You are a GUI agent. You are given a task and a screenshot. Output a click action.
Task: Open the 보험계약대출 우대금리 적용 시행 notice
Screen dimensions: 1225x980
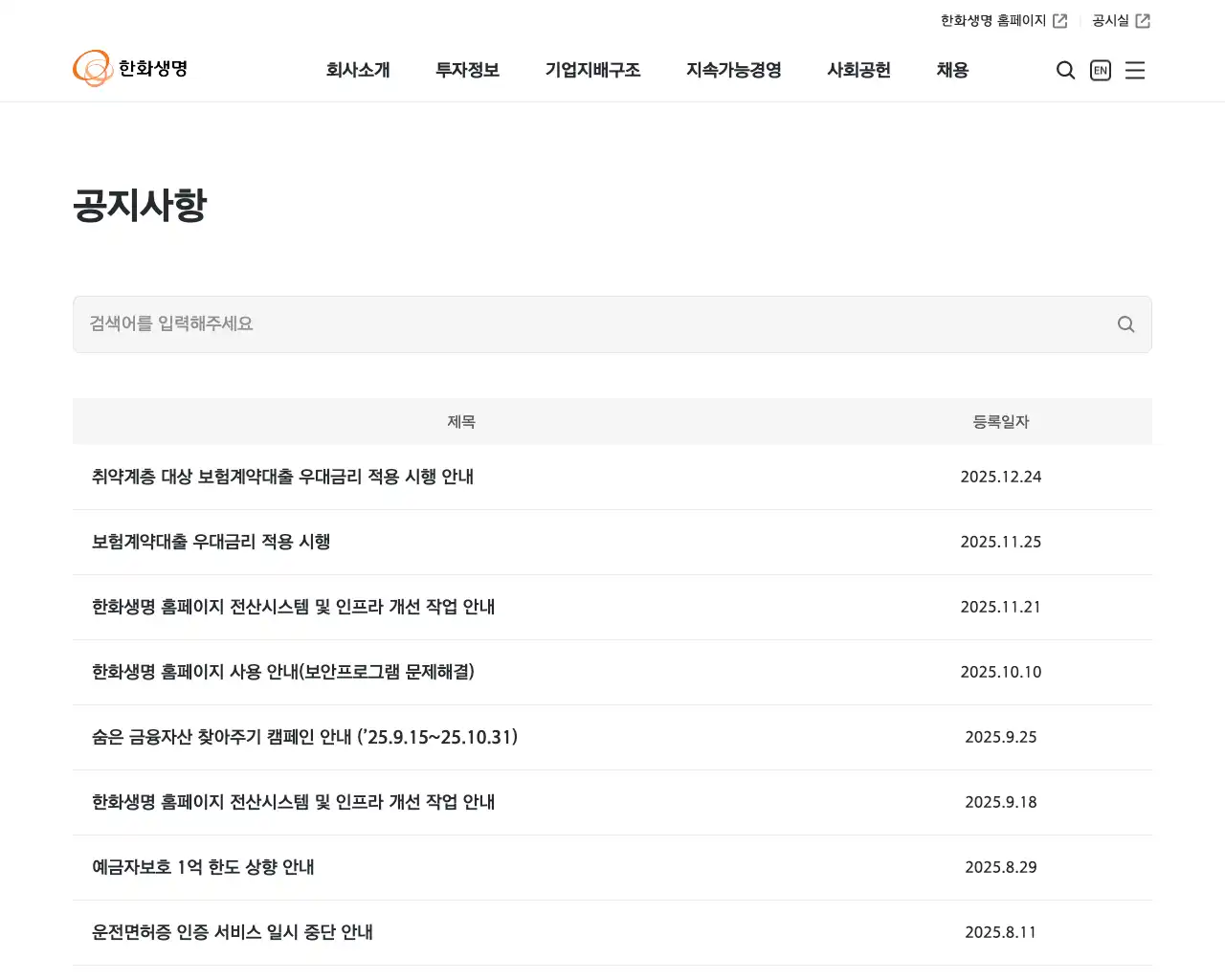212,542
